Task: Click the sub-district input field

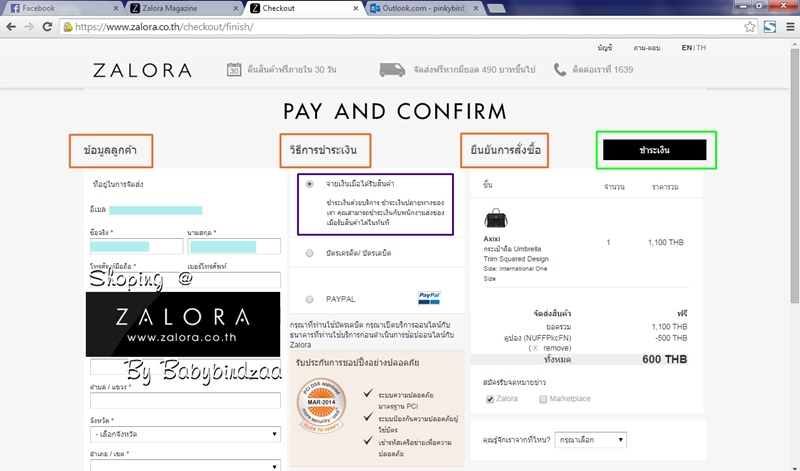Action: [x=185, y=401]
